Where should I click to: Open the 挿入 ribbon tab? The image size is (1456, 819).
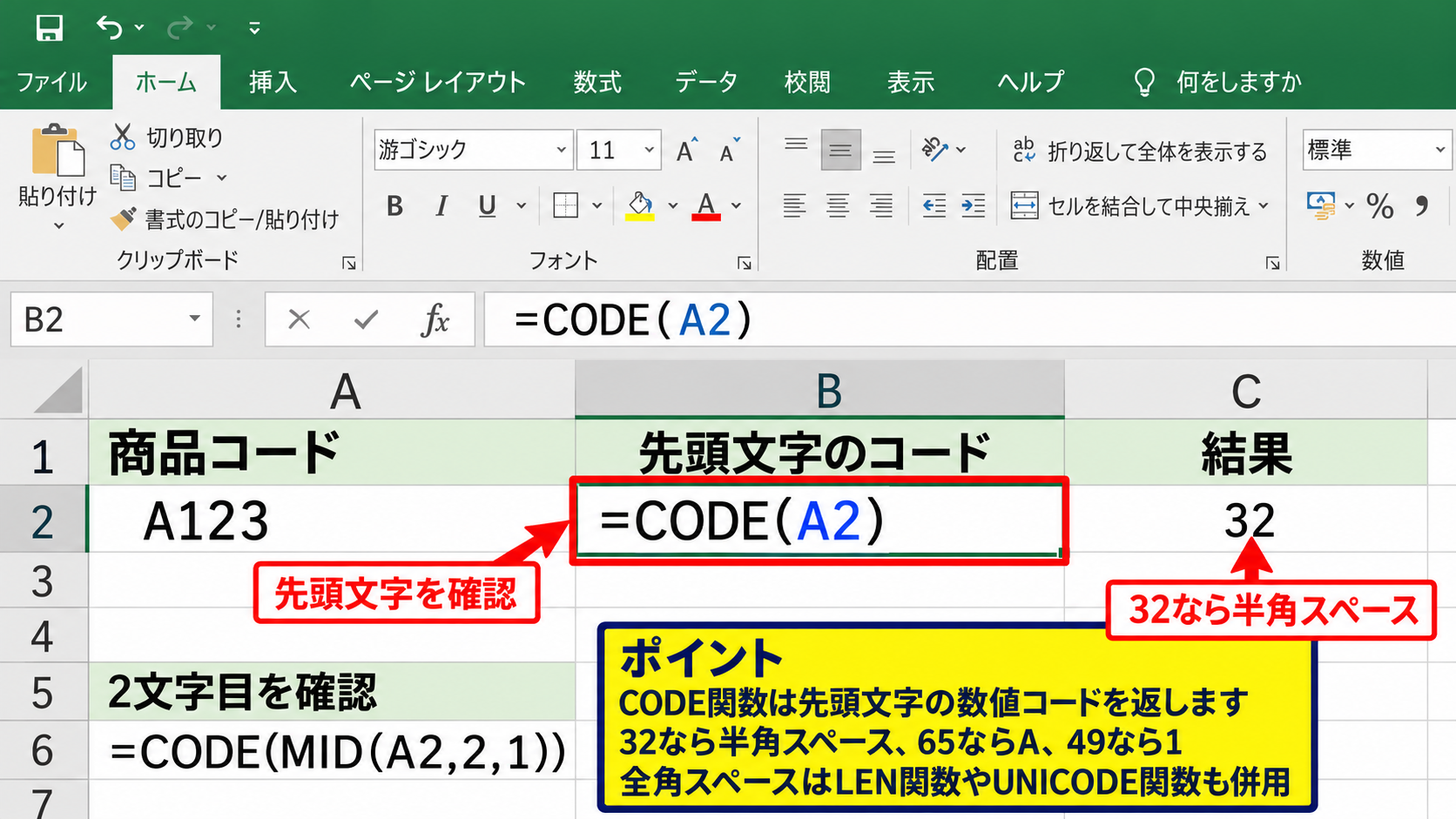pyautogui.click(x=273, y=83)
